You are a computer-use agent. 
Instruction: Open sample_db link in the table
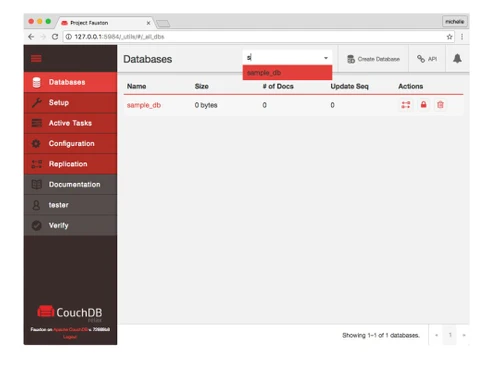(x=144, y=105)
